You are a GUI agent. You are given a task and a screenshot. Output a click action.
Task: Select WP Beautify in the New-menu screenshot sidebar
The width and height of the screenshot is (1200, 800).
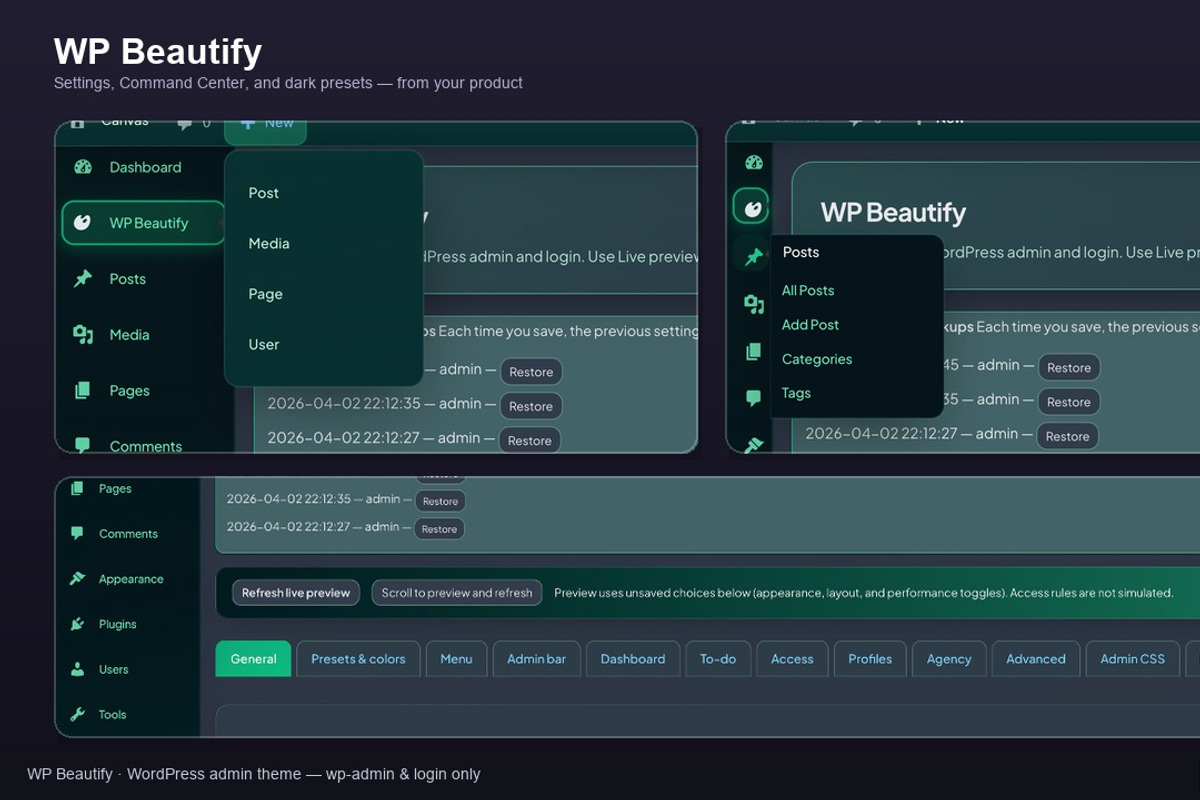point(143,223)
